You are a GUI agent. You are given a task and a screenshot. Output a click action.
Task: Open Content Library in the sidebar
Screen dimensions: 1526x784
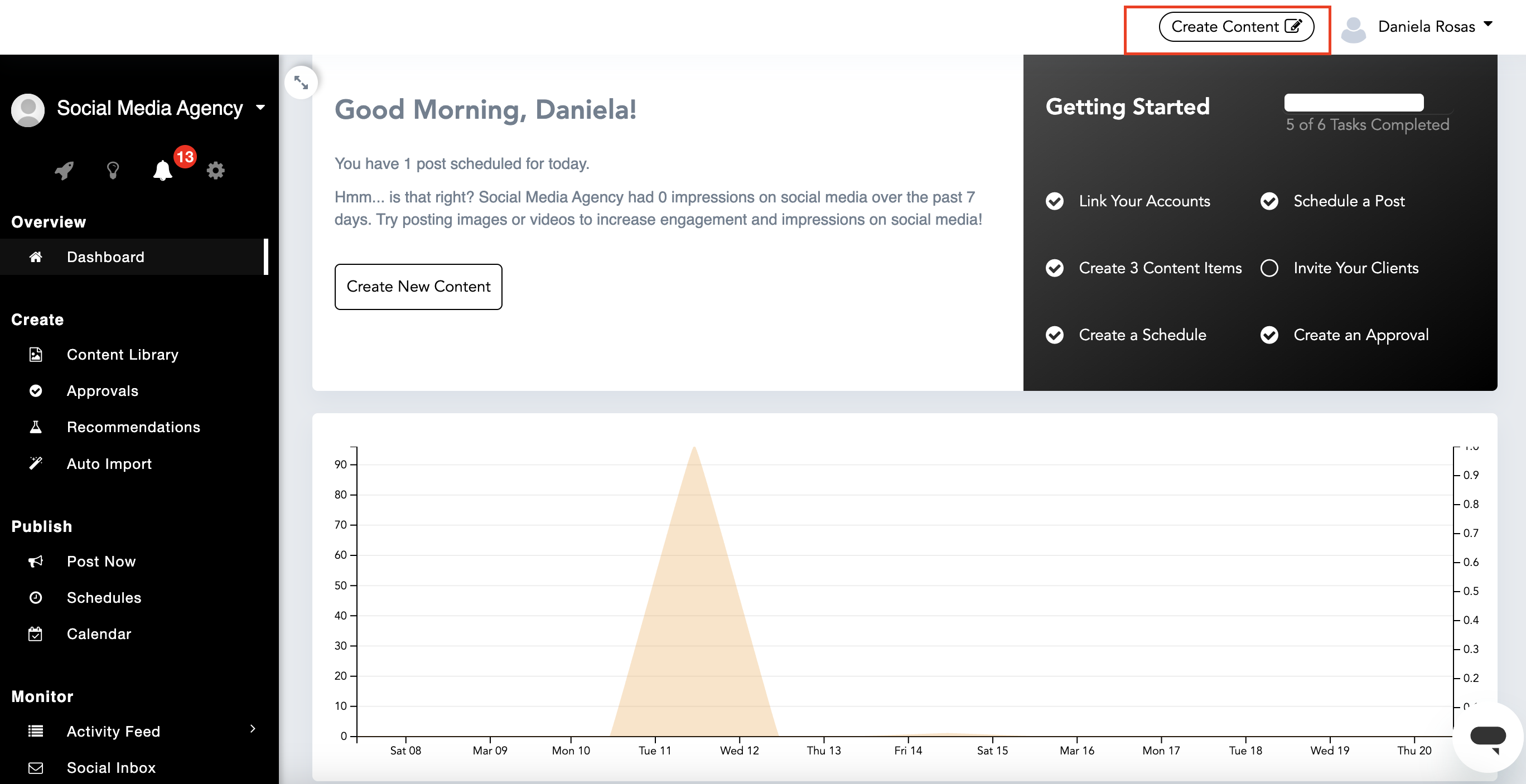click(x=122, y=354)
